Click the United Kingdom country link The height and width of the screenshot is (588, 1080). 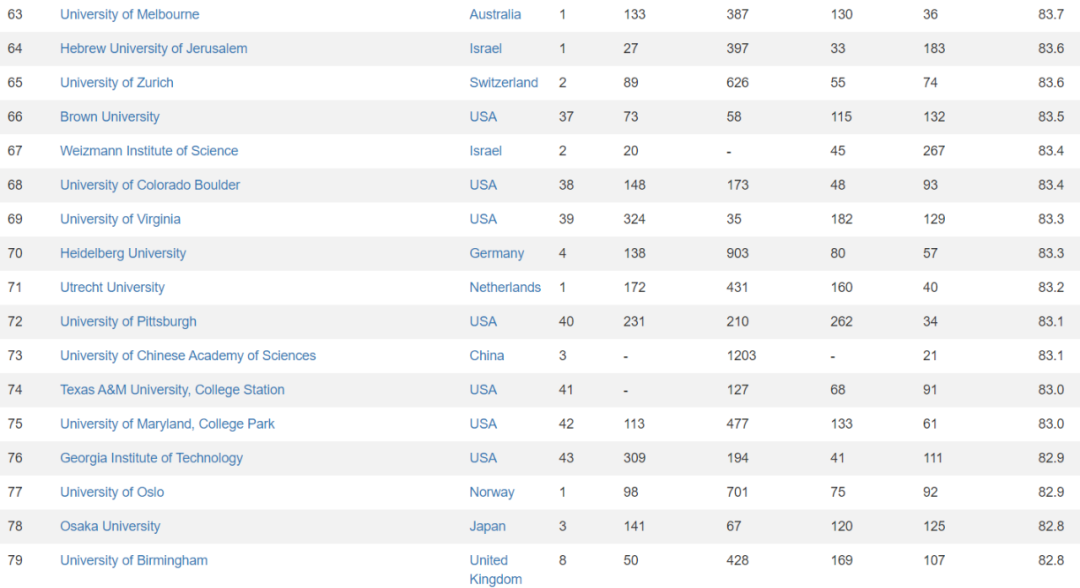496,570
